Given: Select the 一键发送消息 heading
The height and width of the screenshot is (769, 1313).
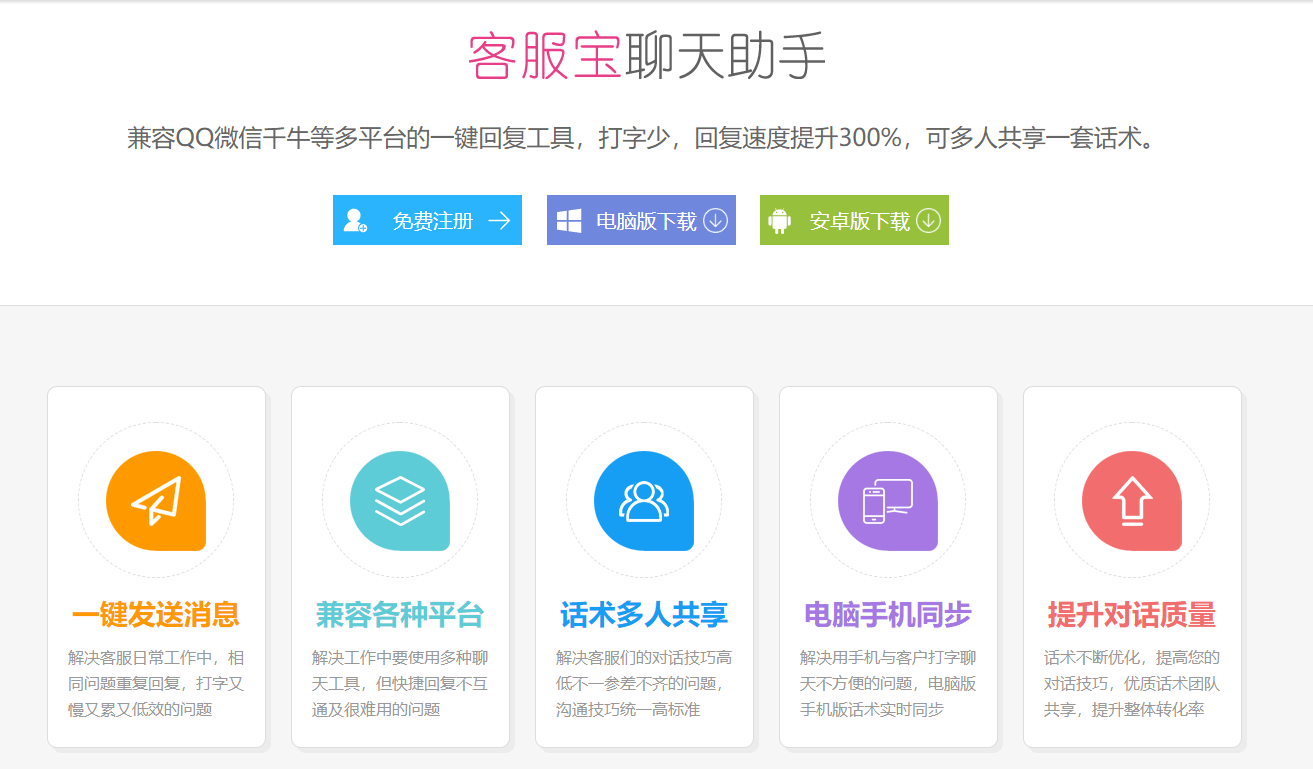Looking at the screenshot, I should (156, 615).
